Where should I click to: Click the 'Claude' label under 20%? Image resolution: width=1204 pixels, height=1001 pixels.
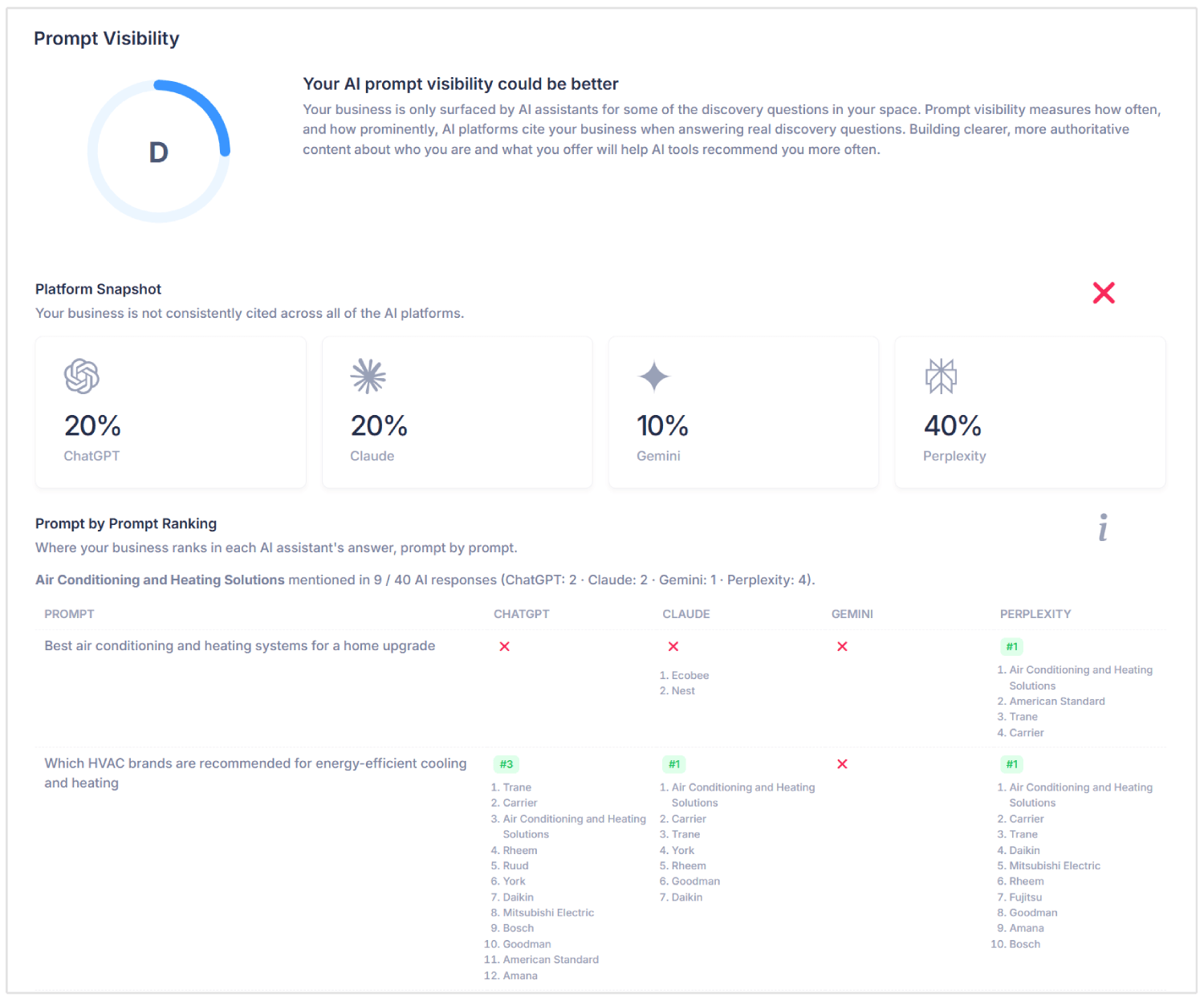[x=372, y=456]
